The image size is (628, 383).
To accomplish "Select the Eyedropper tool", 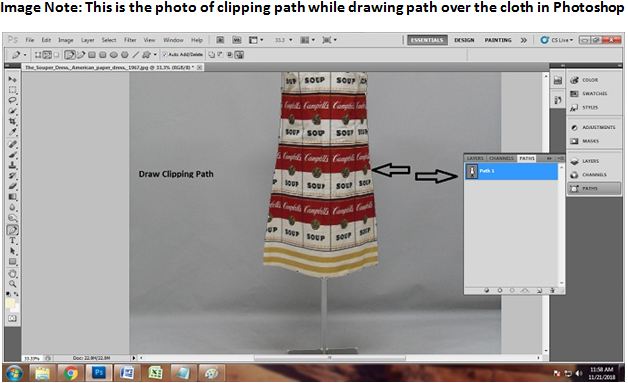I will point(12,131).
